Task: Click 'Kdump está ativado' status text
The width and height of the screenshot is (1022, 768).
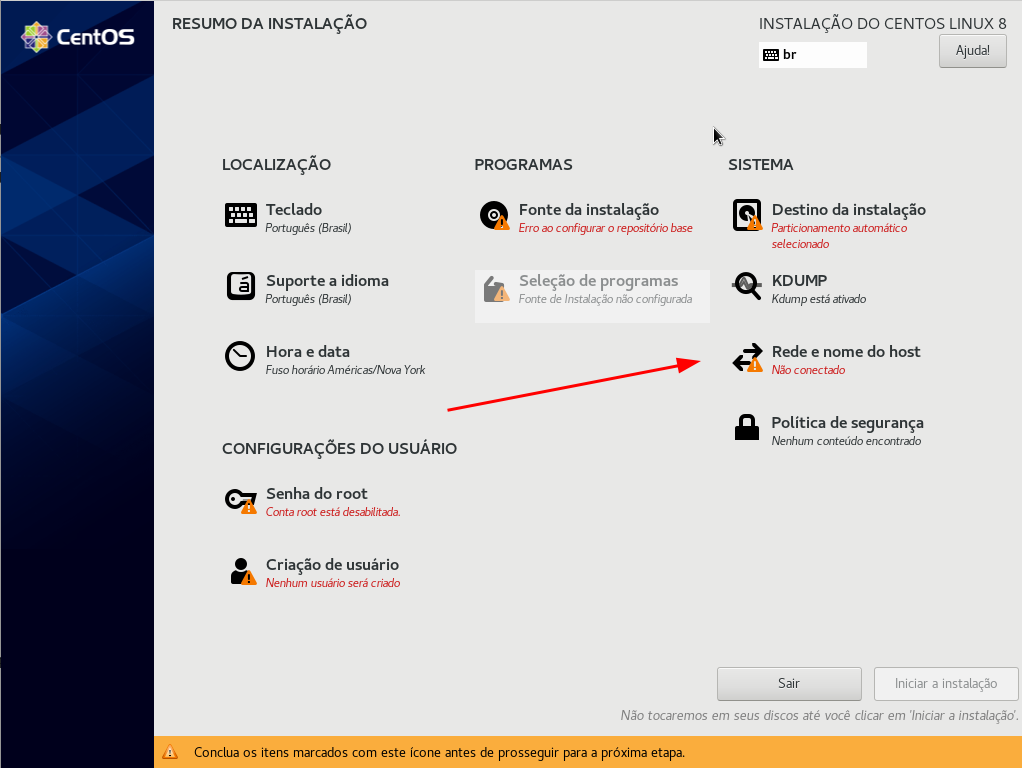Action: [819, 299]
